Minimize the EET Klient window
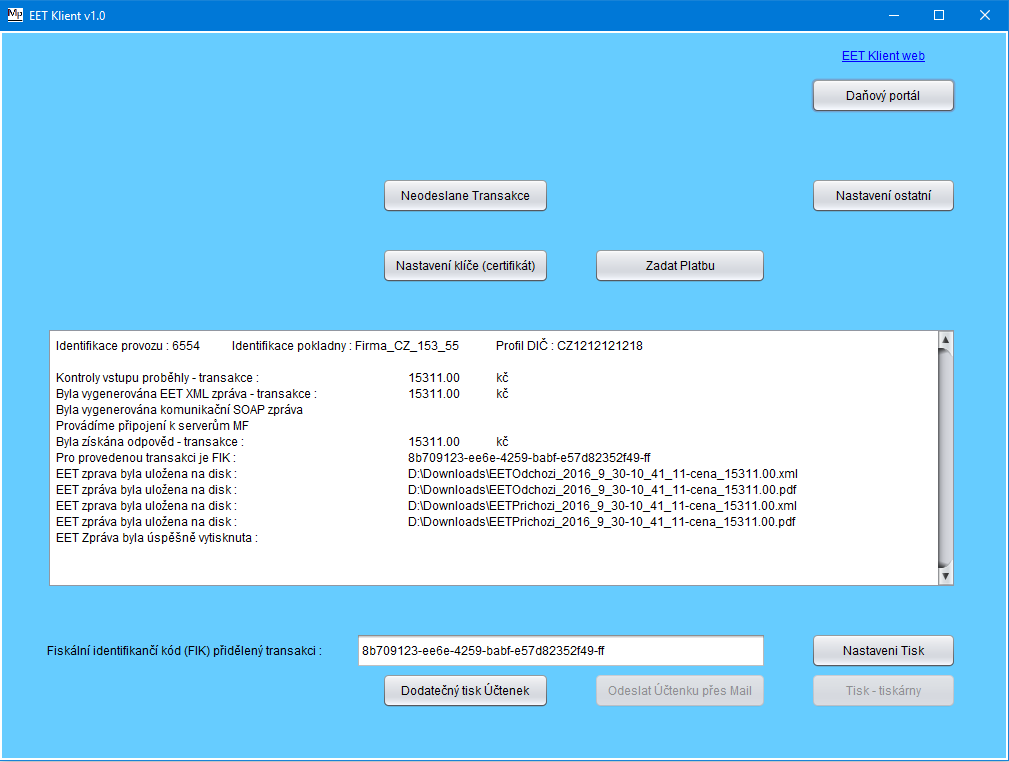 tap(893, 15)
